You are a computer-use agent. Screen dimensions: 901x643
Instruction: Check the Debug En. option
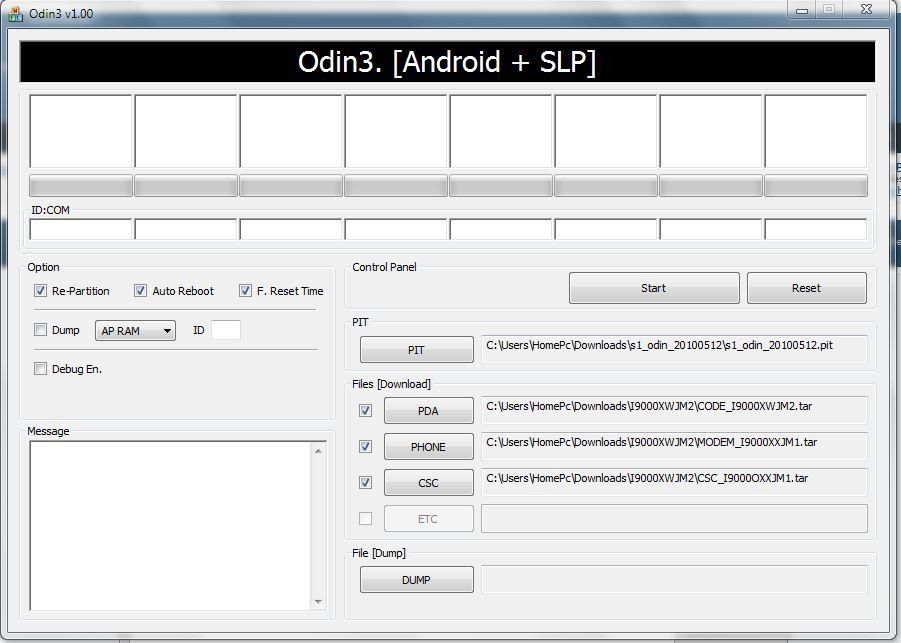point(40,369)
